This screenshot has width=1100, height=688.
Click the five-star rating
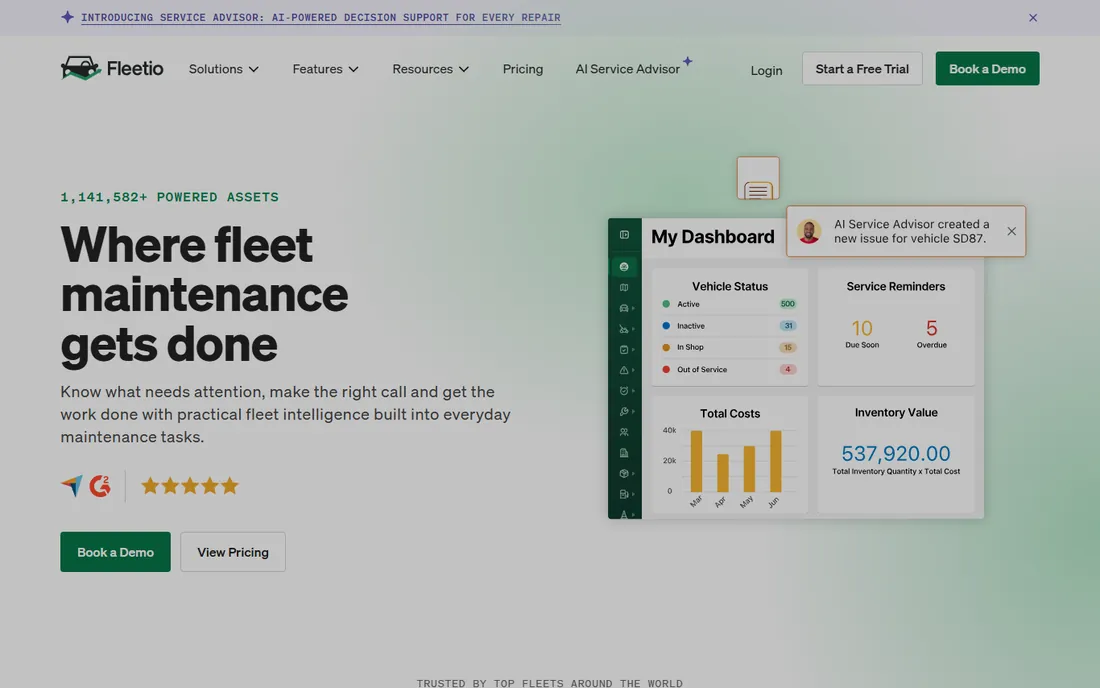coord(189,485)
